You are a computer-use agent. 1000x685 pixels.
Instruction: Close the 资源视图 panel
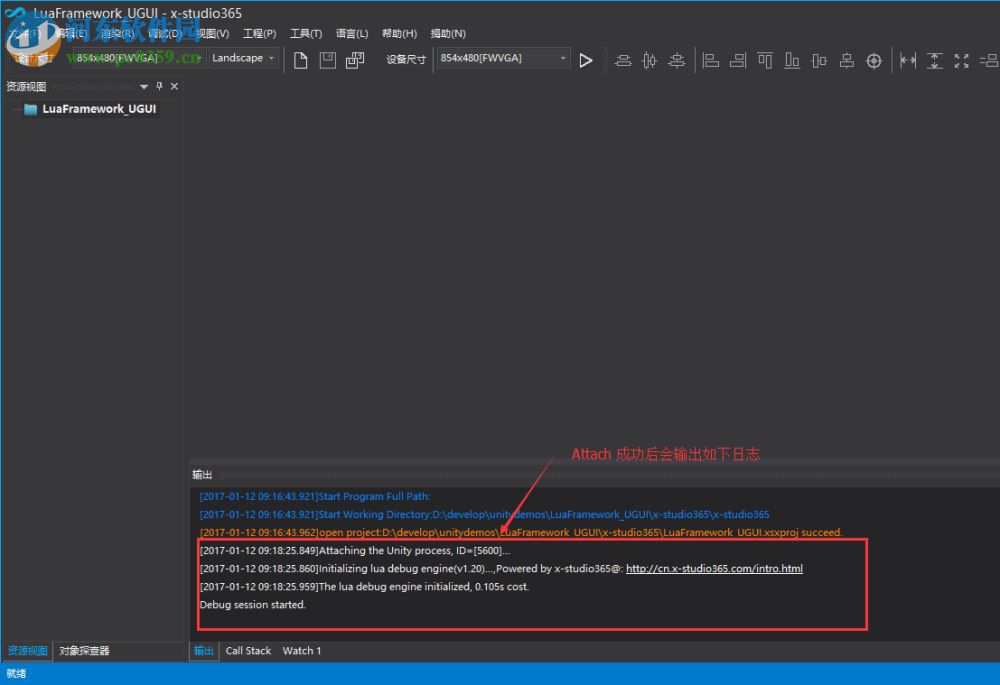tap(174, 87)
